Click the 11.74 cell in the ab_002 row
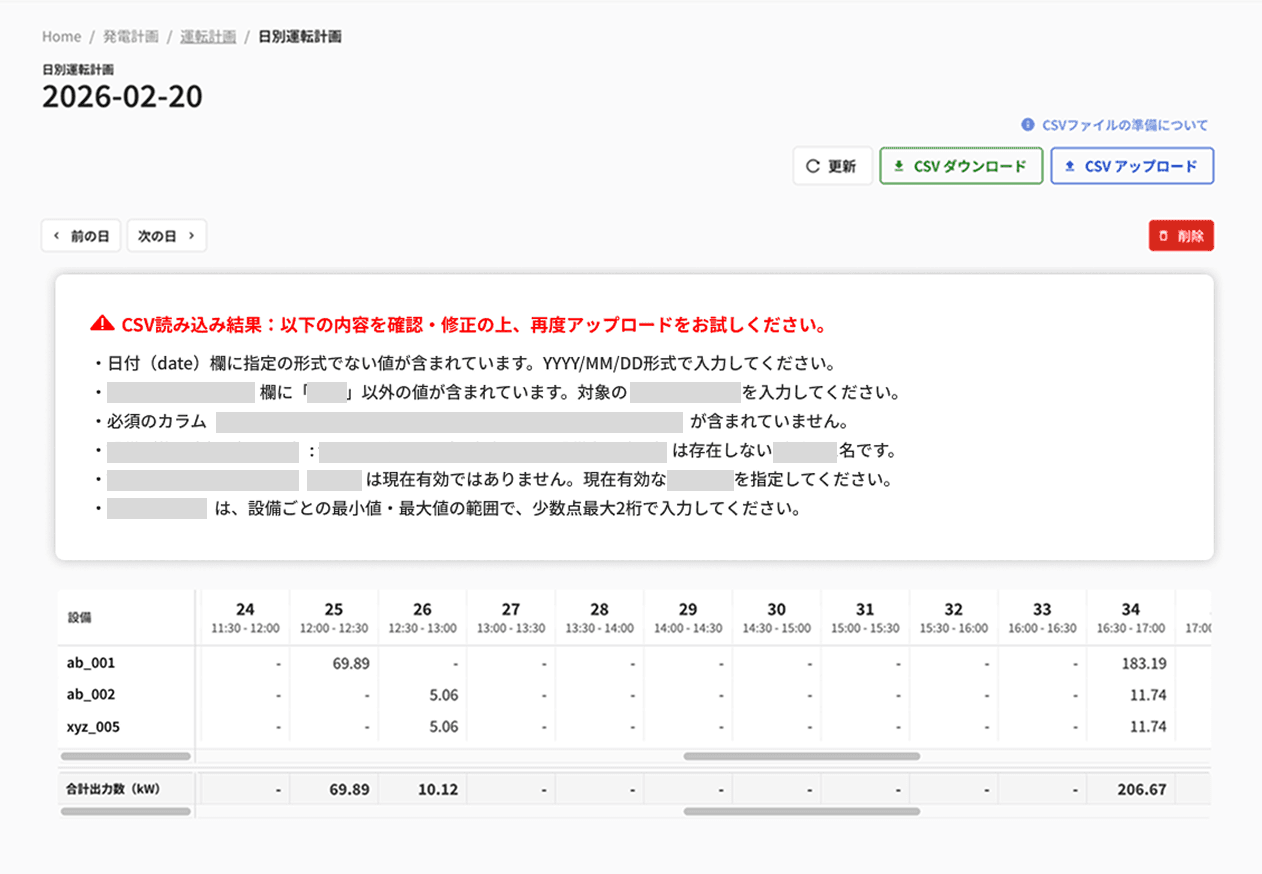1262x874 pixels. click(1148, 694)
